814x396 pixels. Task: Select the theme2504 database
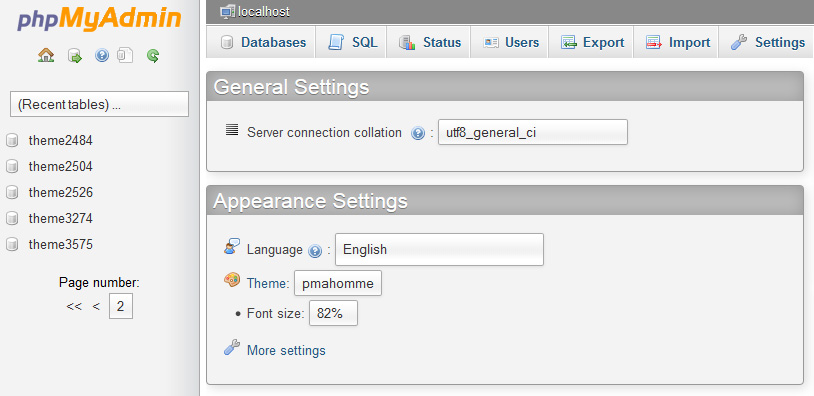(61, 167)
